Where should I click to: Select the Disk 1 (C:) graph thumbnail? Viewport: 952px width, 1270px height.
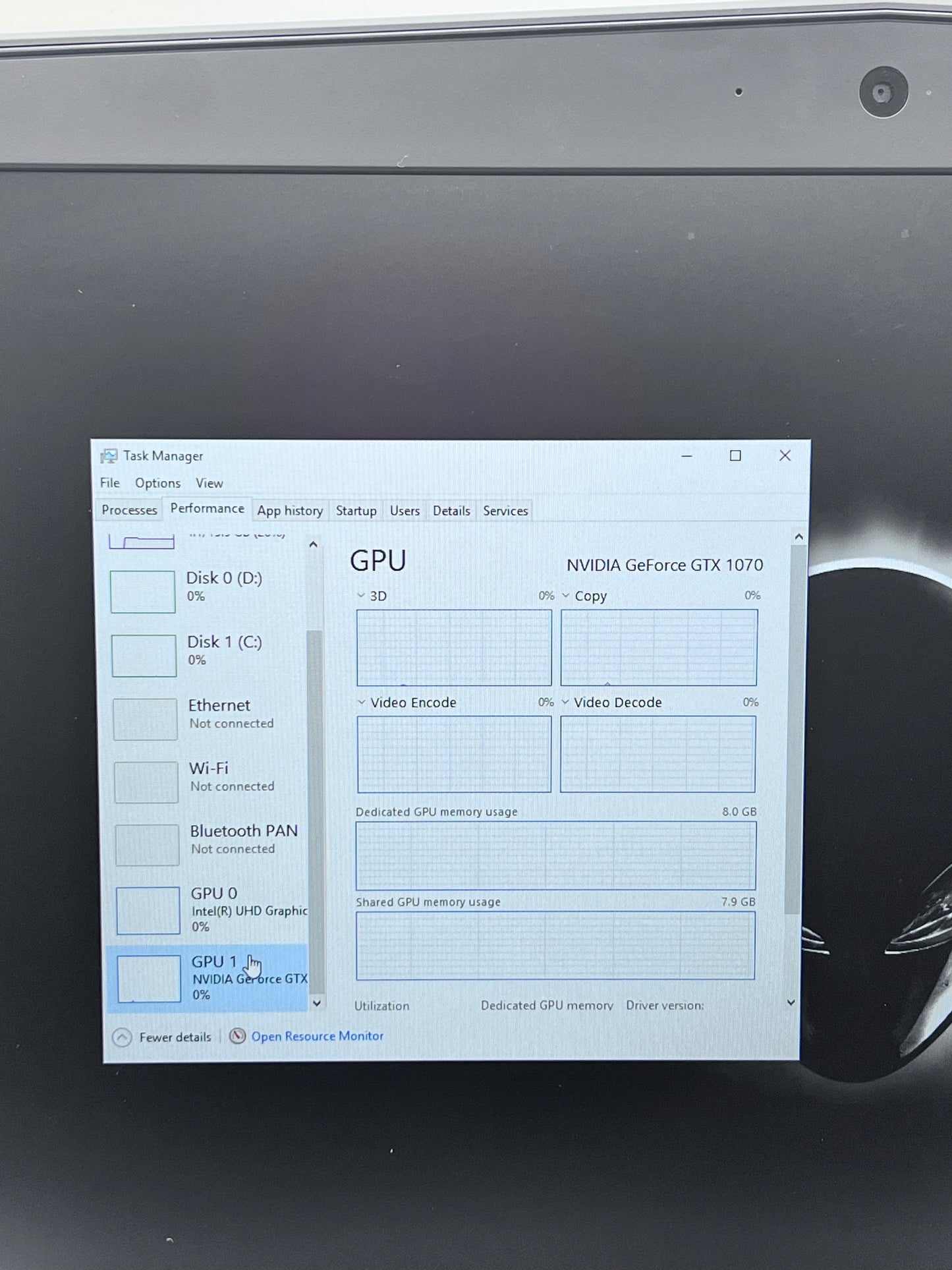click(144, 656)
